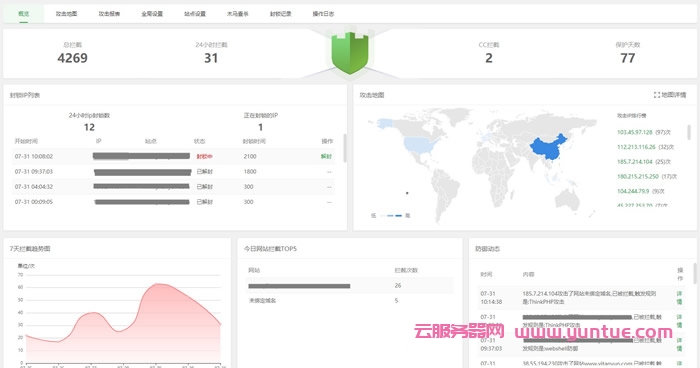Click the low-to-high map color legend
The height and width of the screenshot is (368, 700).
pyautogui.click(x=391, y=216)
